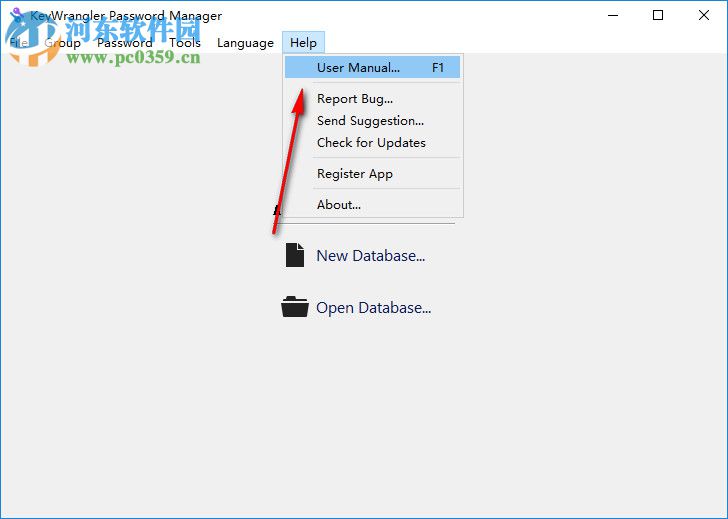Open the Password menu

coord(125,43)
